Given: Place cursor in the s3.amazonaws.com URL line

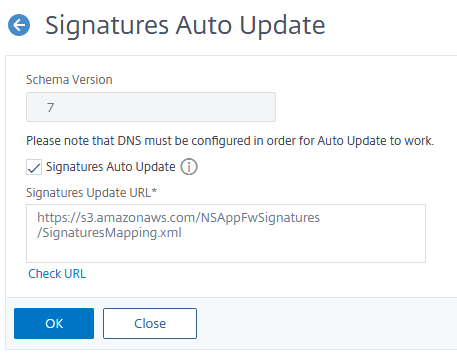Looking at the screenshot, I should tap(178, 218).
